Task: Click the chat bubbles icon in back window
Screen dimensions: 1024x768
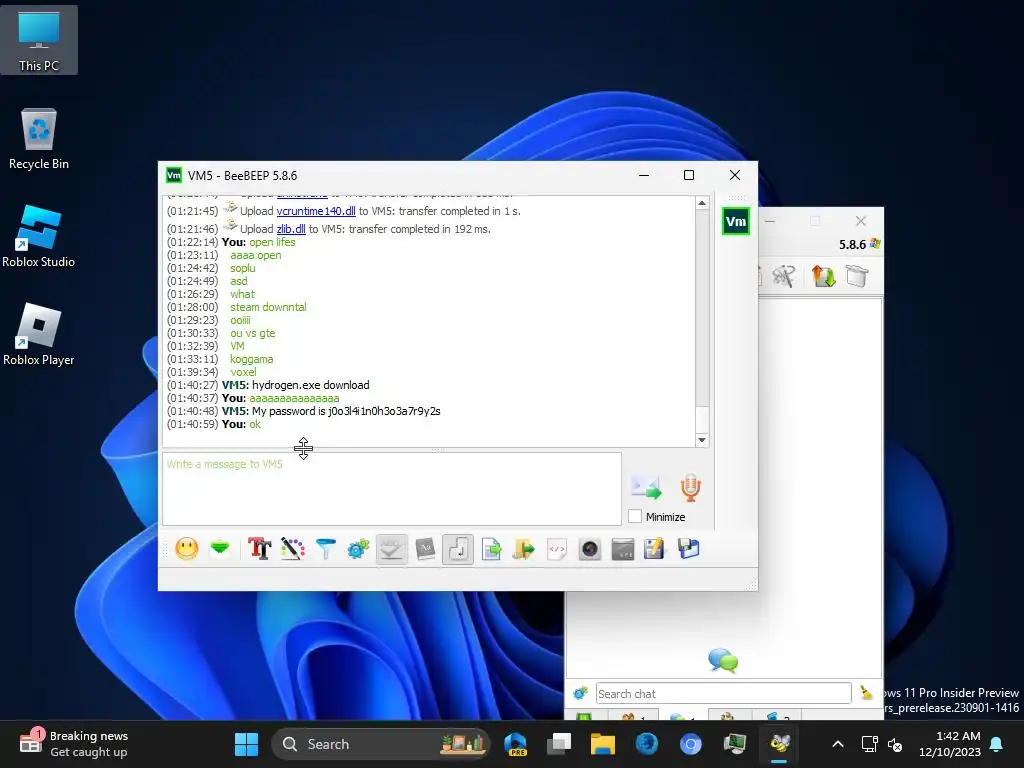Action: 723,660
